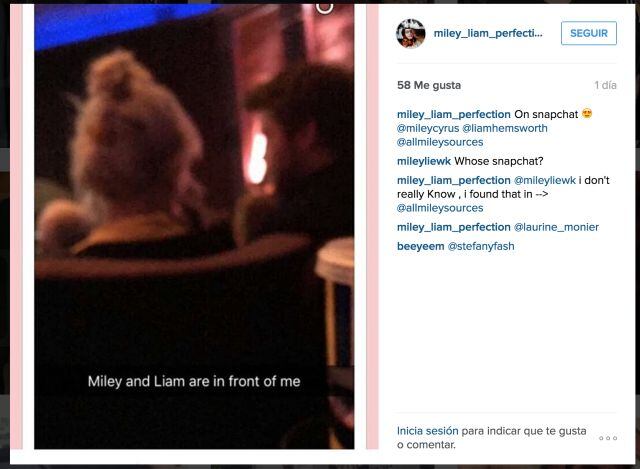Click the Inicia sesión login link
The height and width of the screenshot is (469, 640).
[x=427, y=431]
